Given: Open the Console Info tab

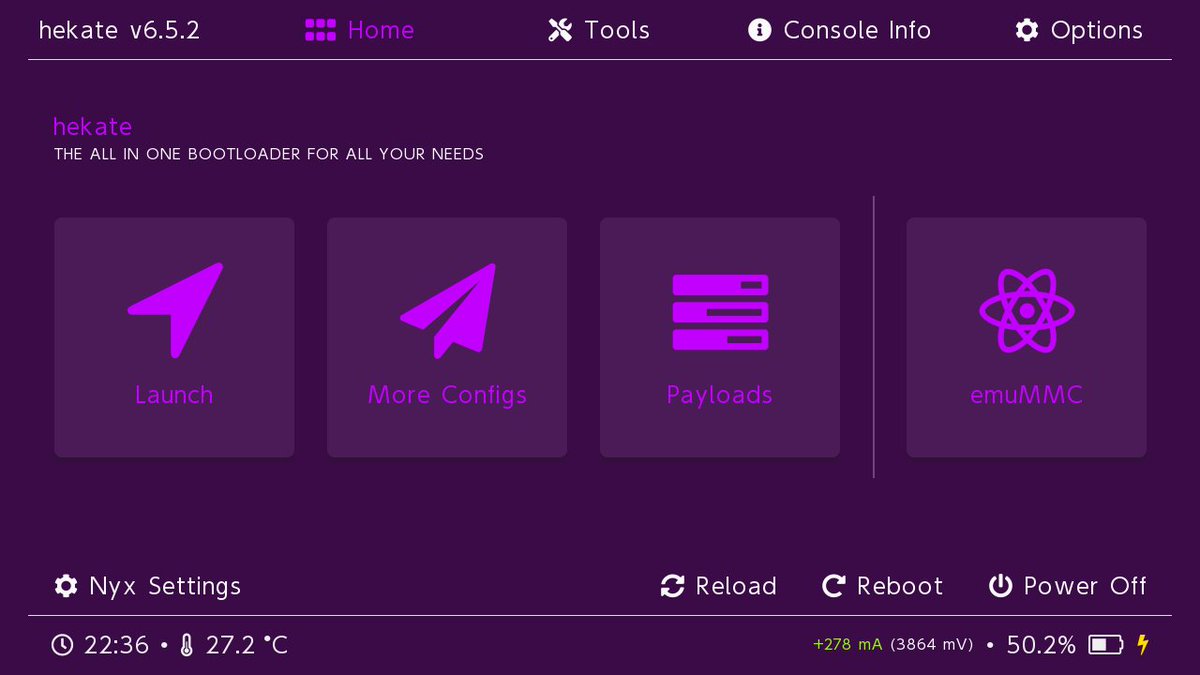Looking at the screenshot, I should [840, 30].
